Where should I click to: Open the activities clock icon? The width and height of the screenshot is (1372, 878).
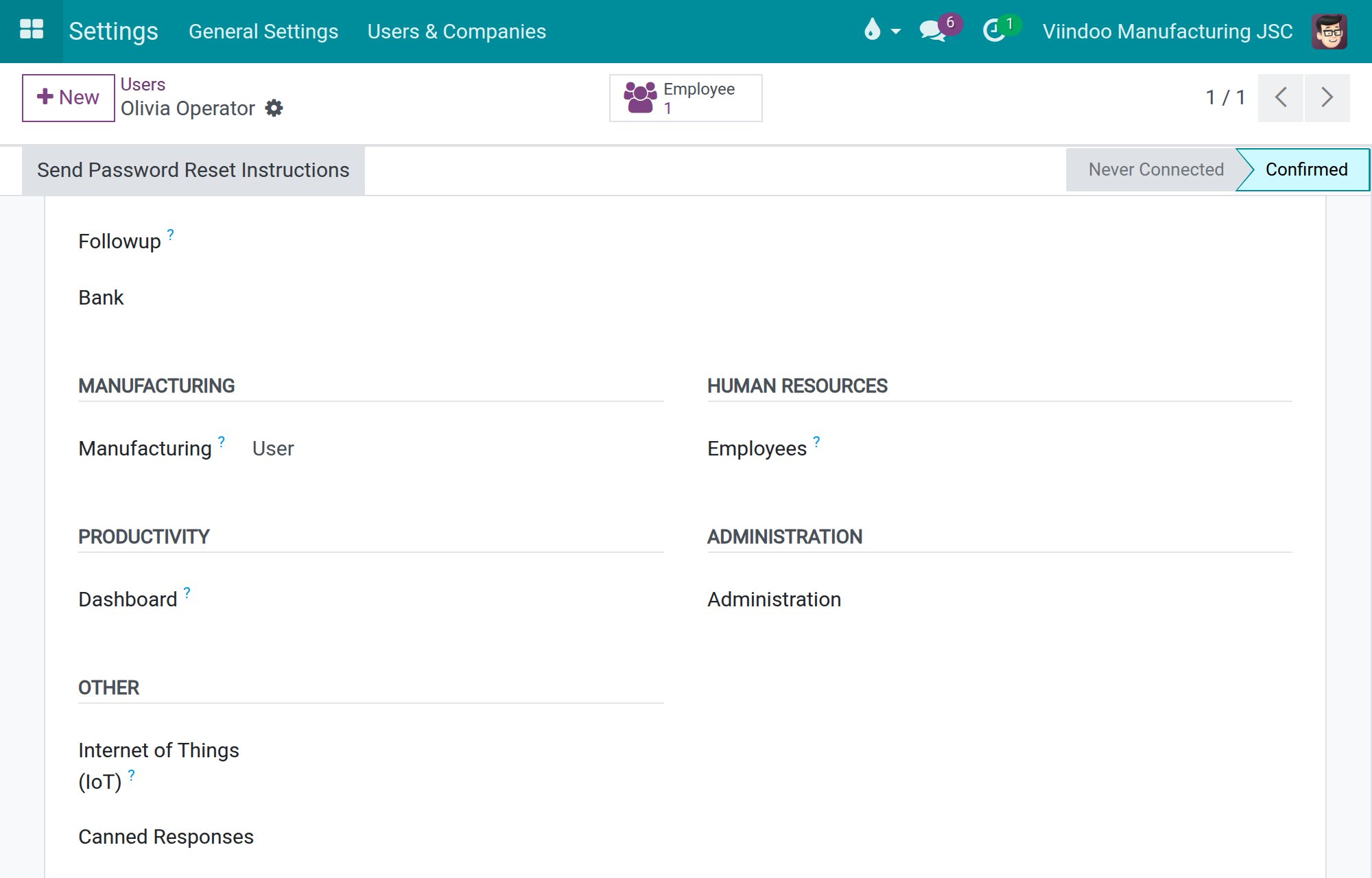pos(994,31)
